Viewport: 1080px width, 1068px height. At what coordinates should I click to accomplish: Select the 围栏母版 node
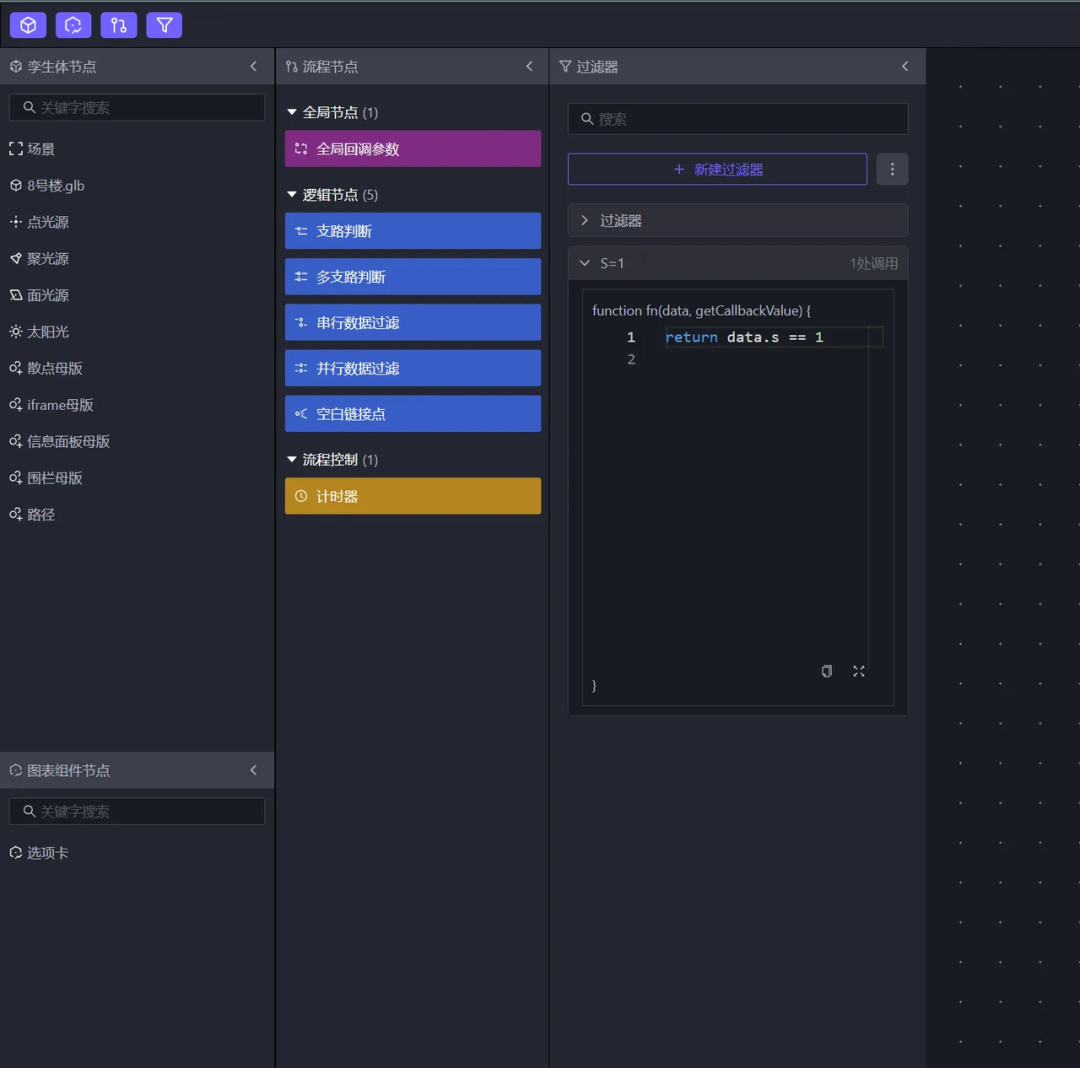[x=46, y=477]
